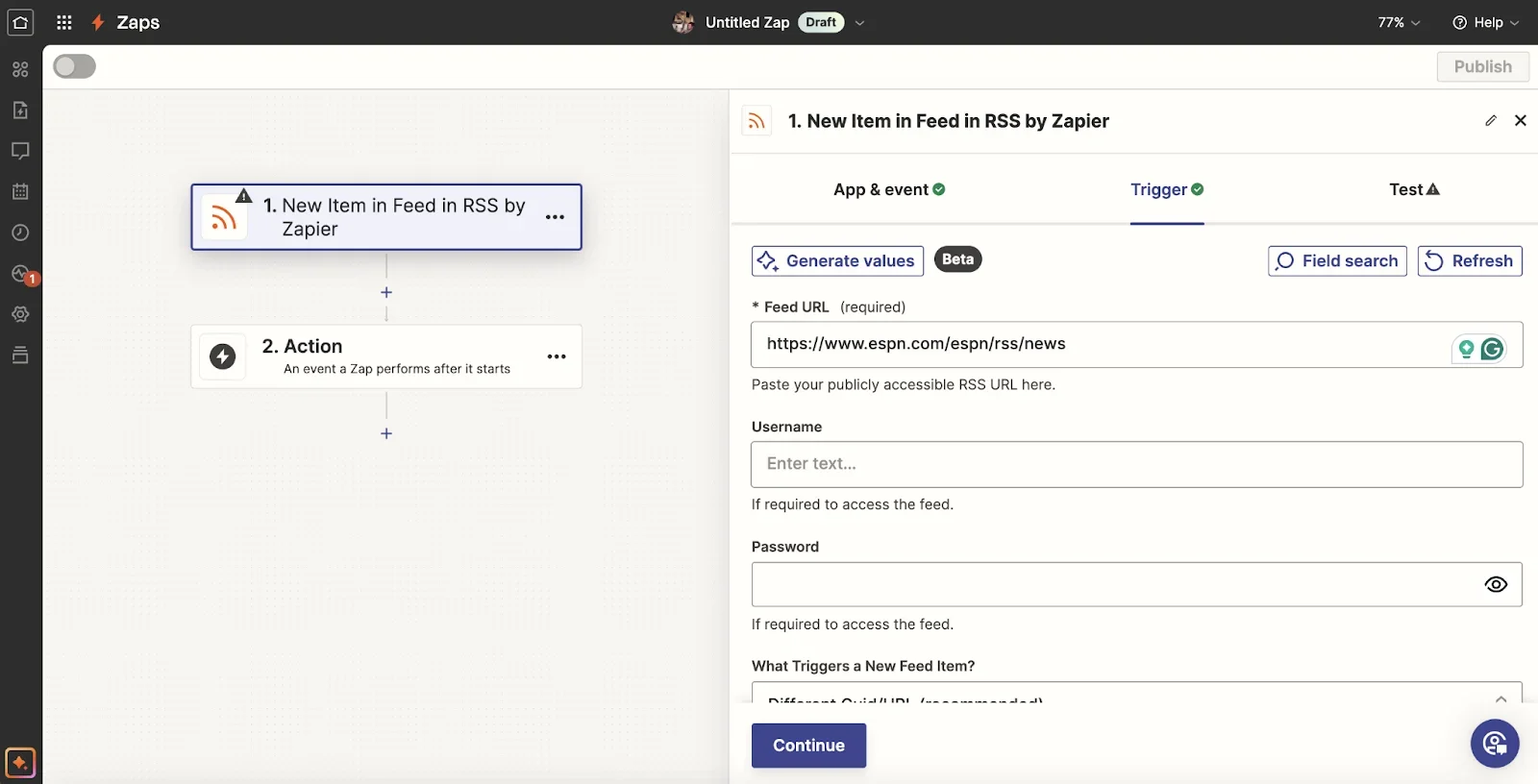Click the warning triangle on step 1
1538x784 pixels.
tap(244, 196)
